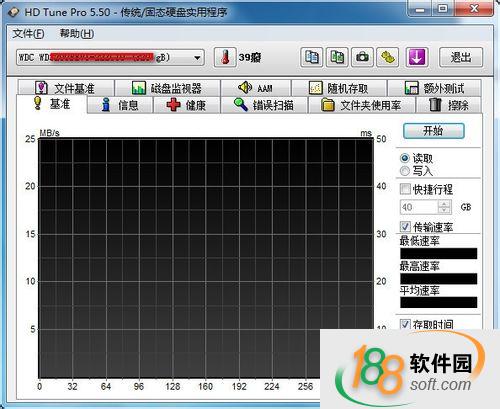Click the 最高速率 value box

pos(438,278)
